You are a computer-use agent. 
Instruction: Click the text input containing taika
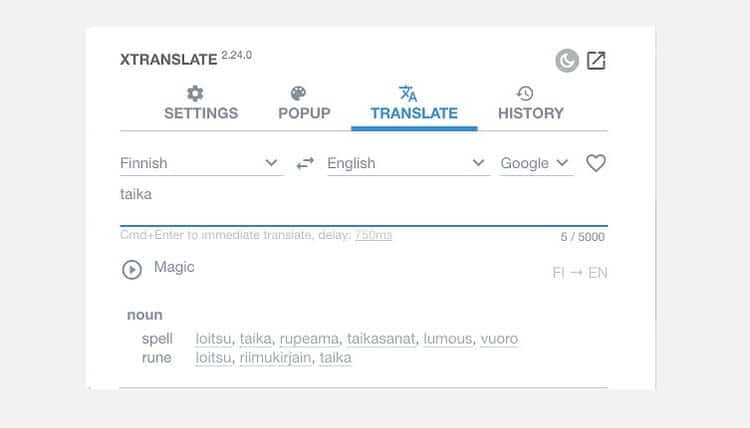pos(363,195)
